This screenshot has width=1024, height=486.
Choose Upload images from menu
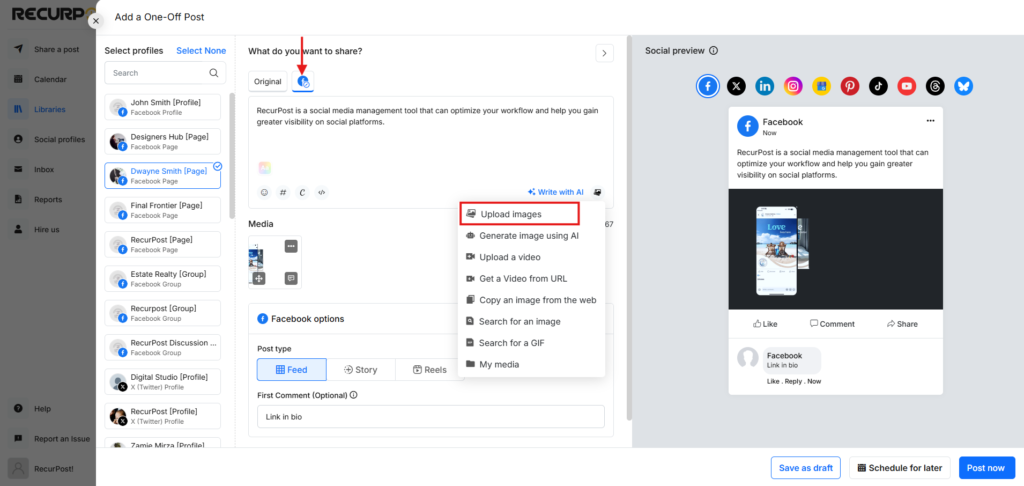pos(520,214)
